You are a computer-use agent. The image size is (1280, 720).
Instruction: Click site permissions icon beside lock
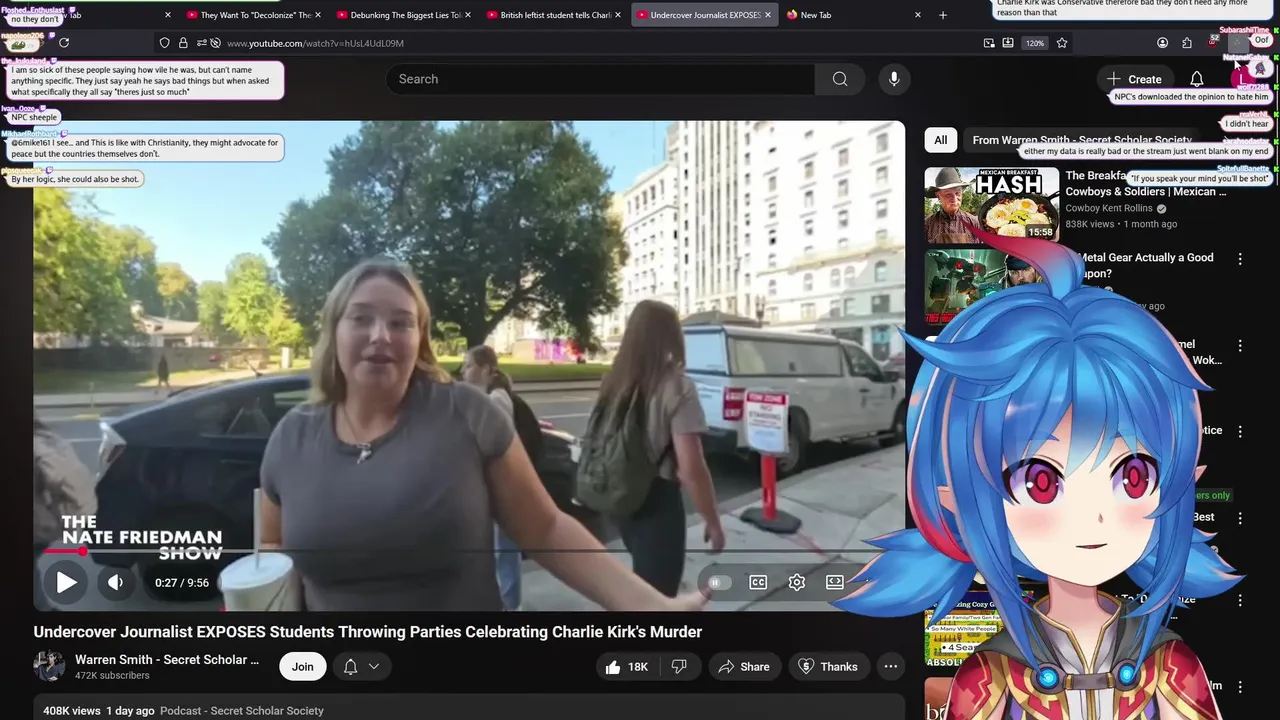point(202,43)
